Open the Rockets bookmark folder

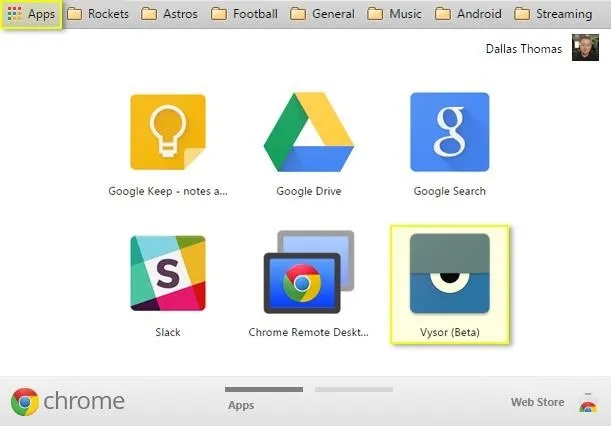98,14
